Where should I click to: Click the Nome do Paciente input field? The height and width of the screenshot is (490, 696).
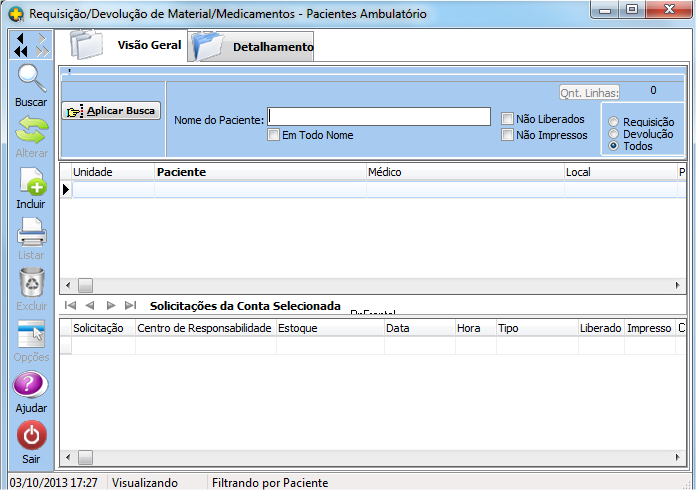[379, 116]
